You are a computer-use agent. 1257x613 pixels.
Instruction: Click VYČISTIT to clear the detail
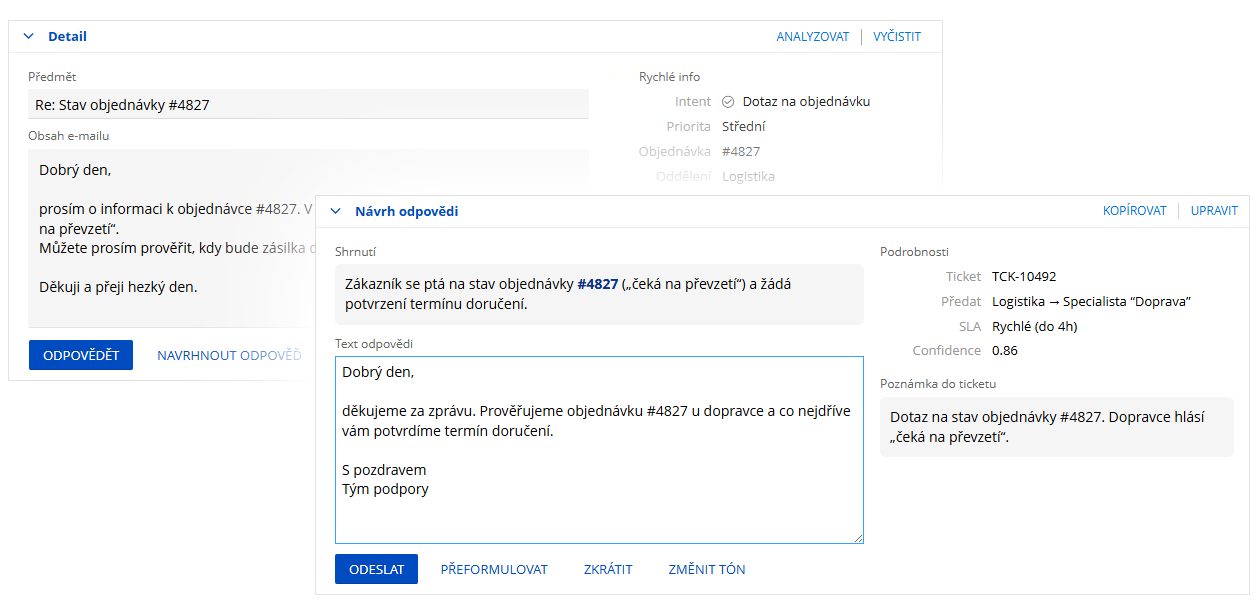click(x=897, y=37)
